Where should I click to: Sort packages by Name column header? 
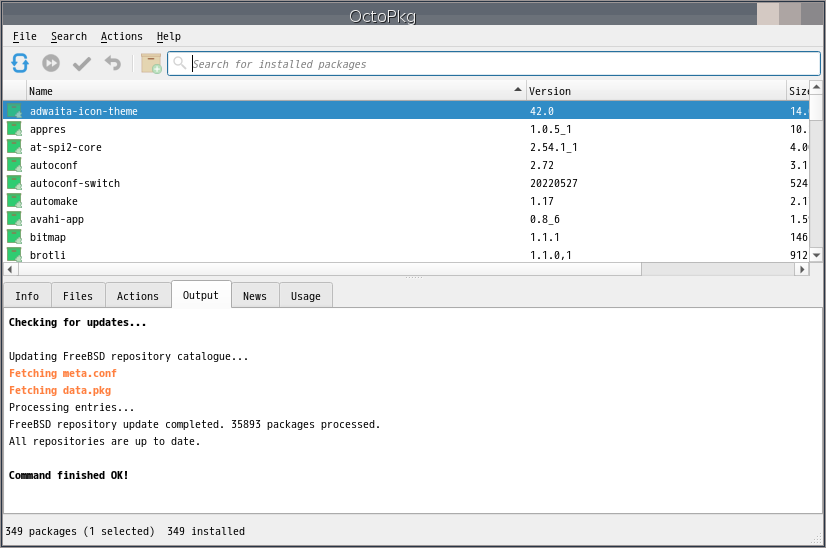(270, 91)
